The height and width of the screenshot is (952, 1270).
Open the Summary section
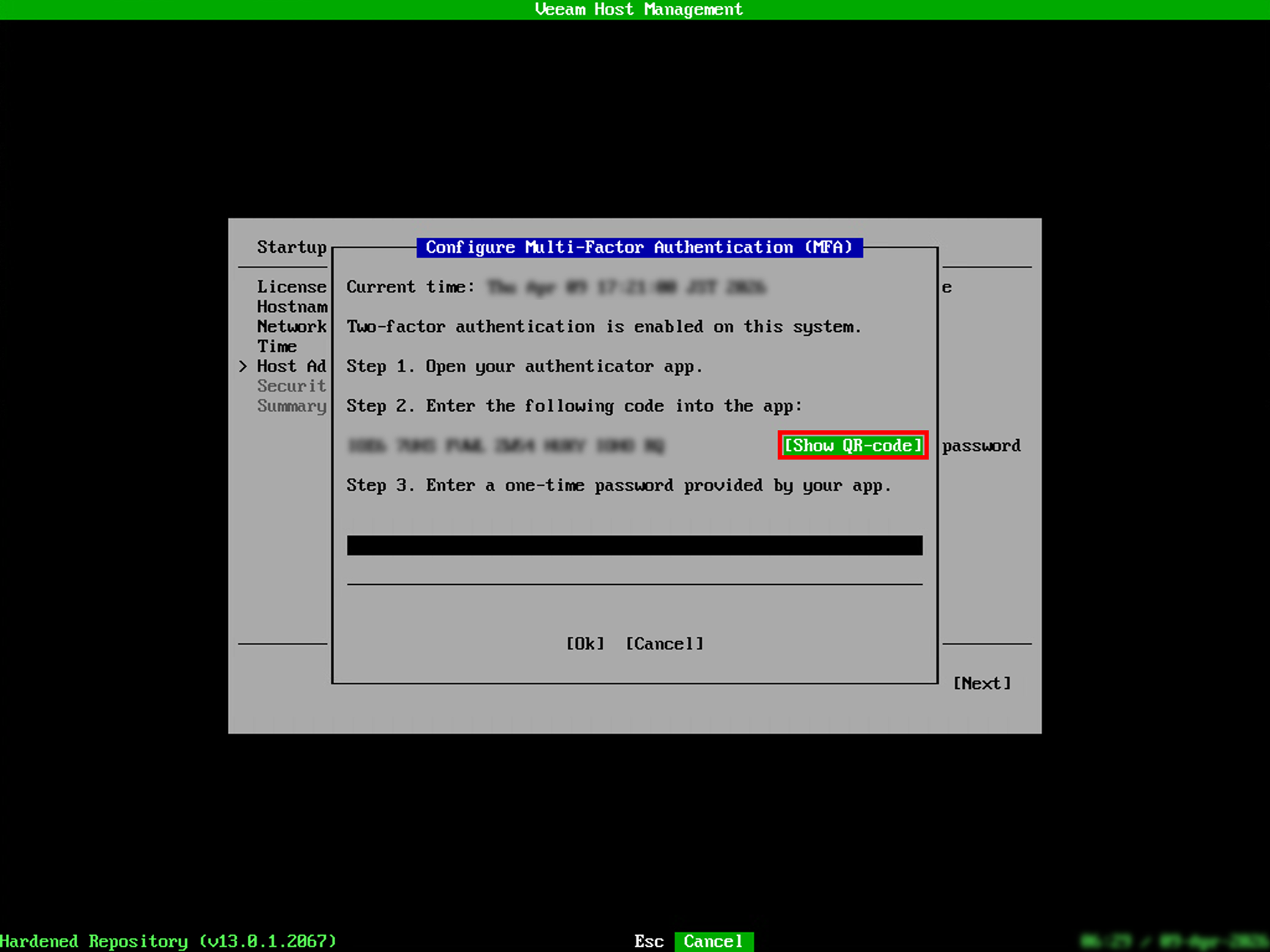tap(291, 406)
